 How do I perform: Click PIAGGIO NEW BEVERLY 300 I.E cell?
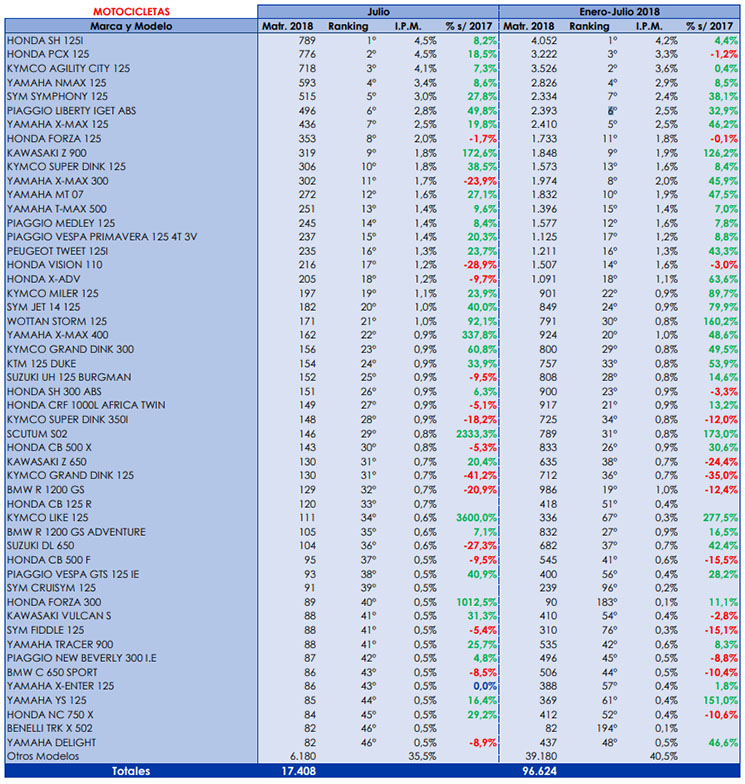coord(82,658)
